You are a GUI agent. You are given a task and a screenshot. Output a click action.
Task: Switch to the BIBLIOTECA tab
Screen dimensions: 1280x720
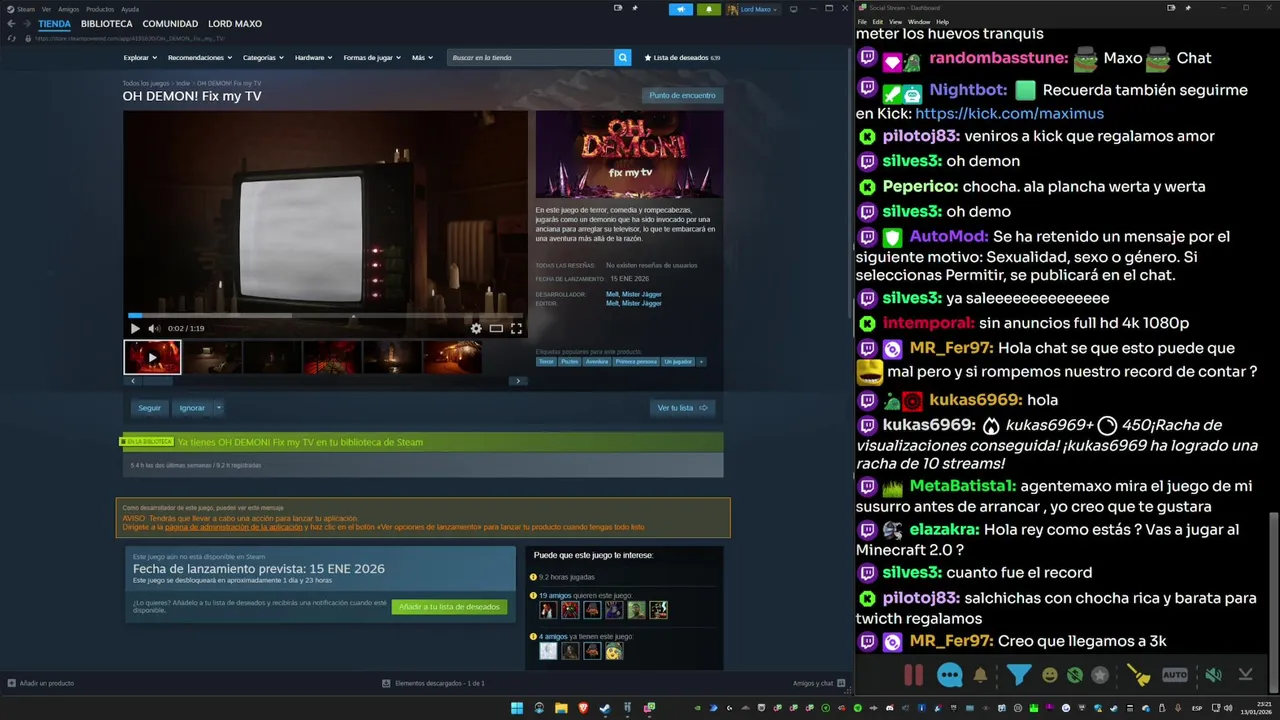click(106, 24)
